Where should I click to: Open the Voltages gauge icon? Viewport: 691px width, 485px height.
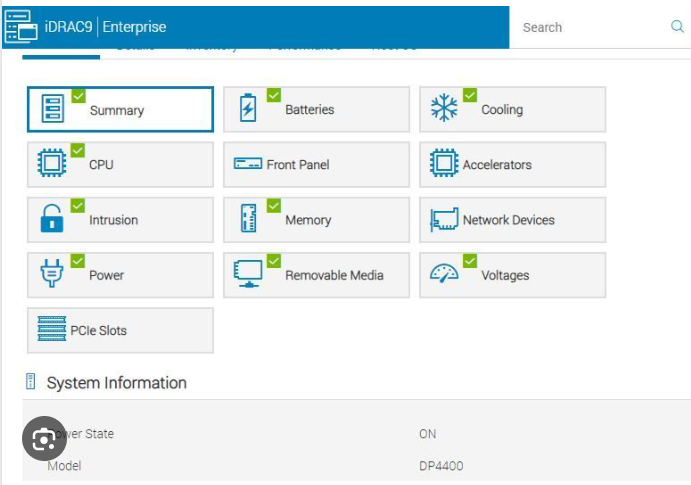(x=444, y=275)
